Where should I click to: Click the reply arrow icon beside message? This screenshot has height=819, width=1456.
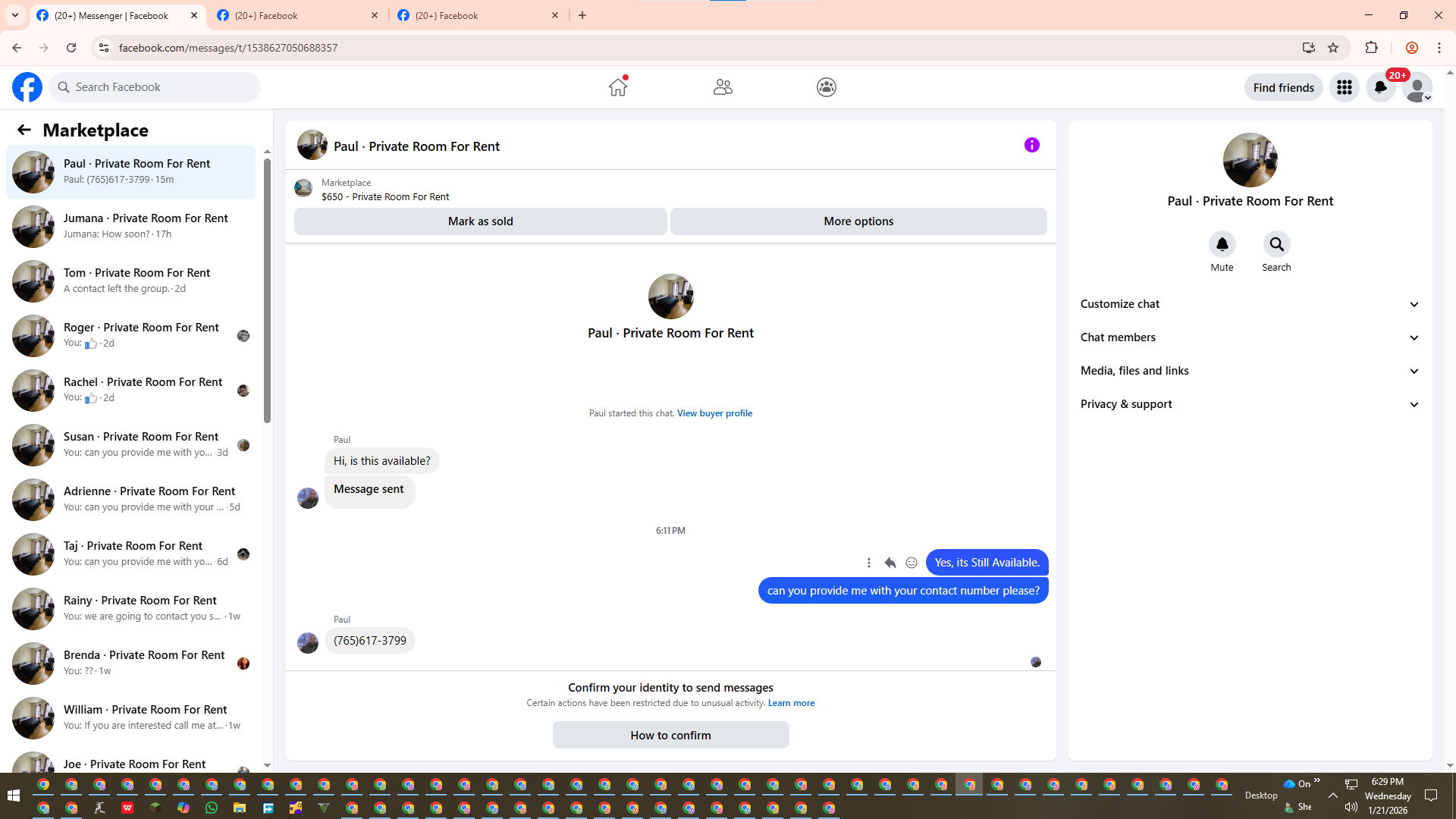[x=890, y=563]
